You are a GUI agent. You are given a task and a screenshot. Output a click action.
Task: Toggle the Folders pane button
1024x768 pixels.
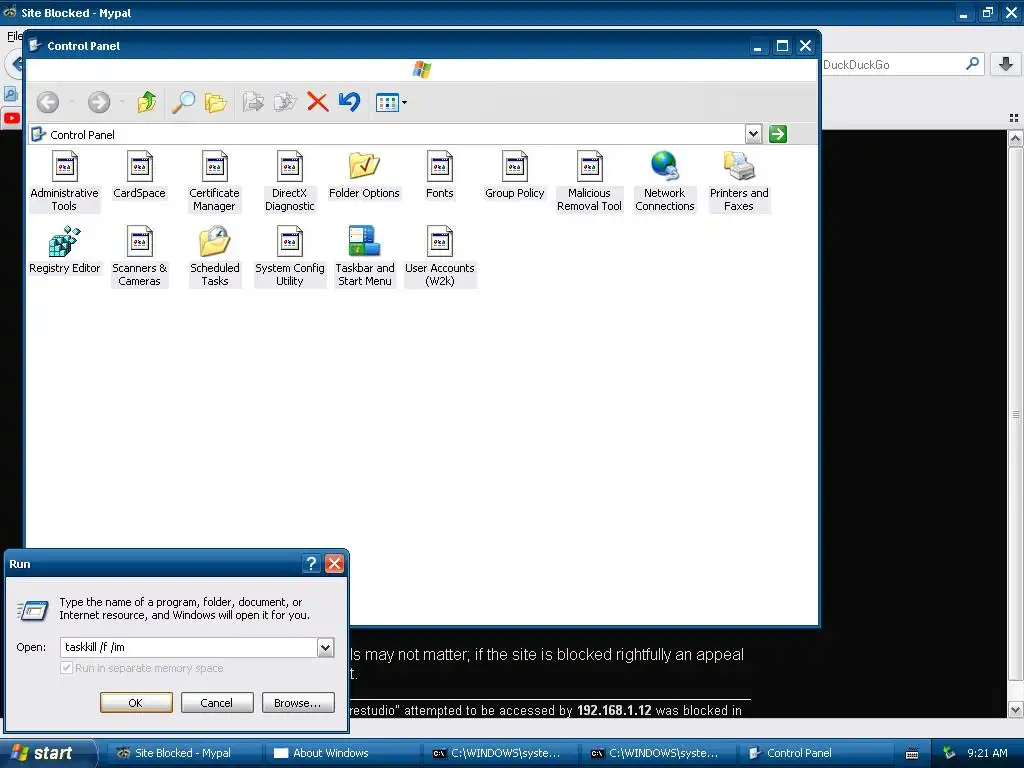pos(216,102)
